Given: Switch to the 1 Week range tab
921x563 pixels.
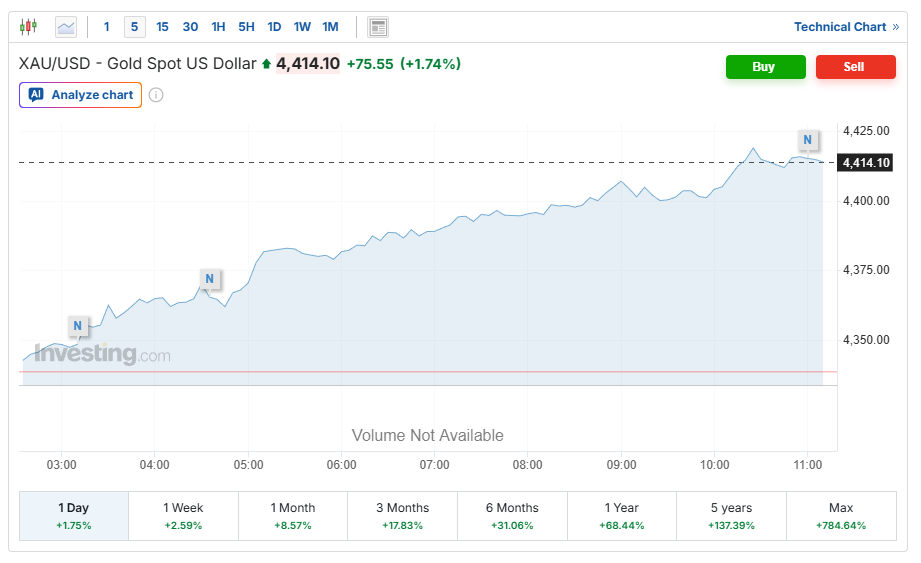Looking at the screenshot, I should 183,516.
